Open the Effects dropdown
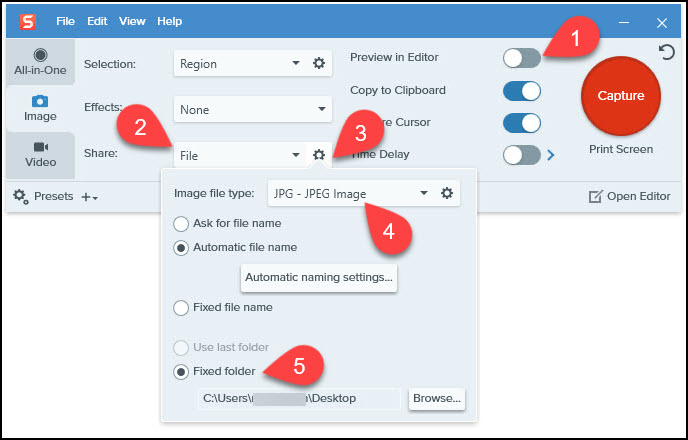The height and width of the screenshot is (440, 688). pos(252,109)
